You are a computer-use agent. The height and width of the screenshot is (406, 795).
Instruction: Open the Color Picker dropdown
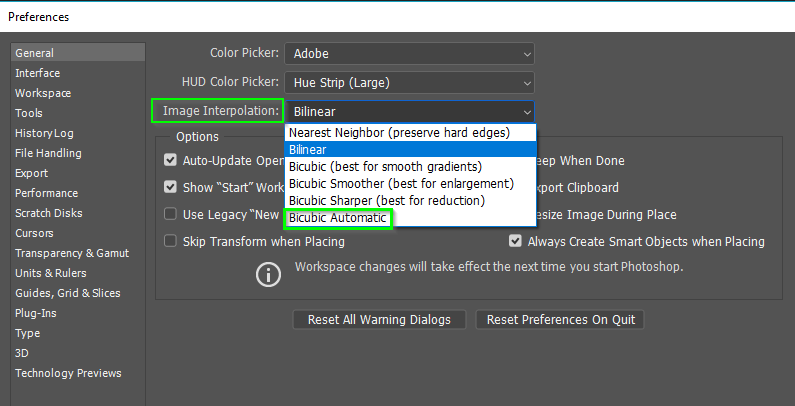[x=409, y=53]
